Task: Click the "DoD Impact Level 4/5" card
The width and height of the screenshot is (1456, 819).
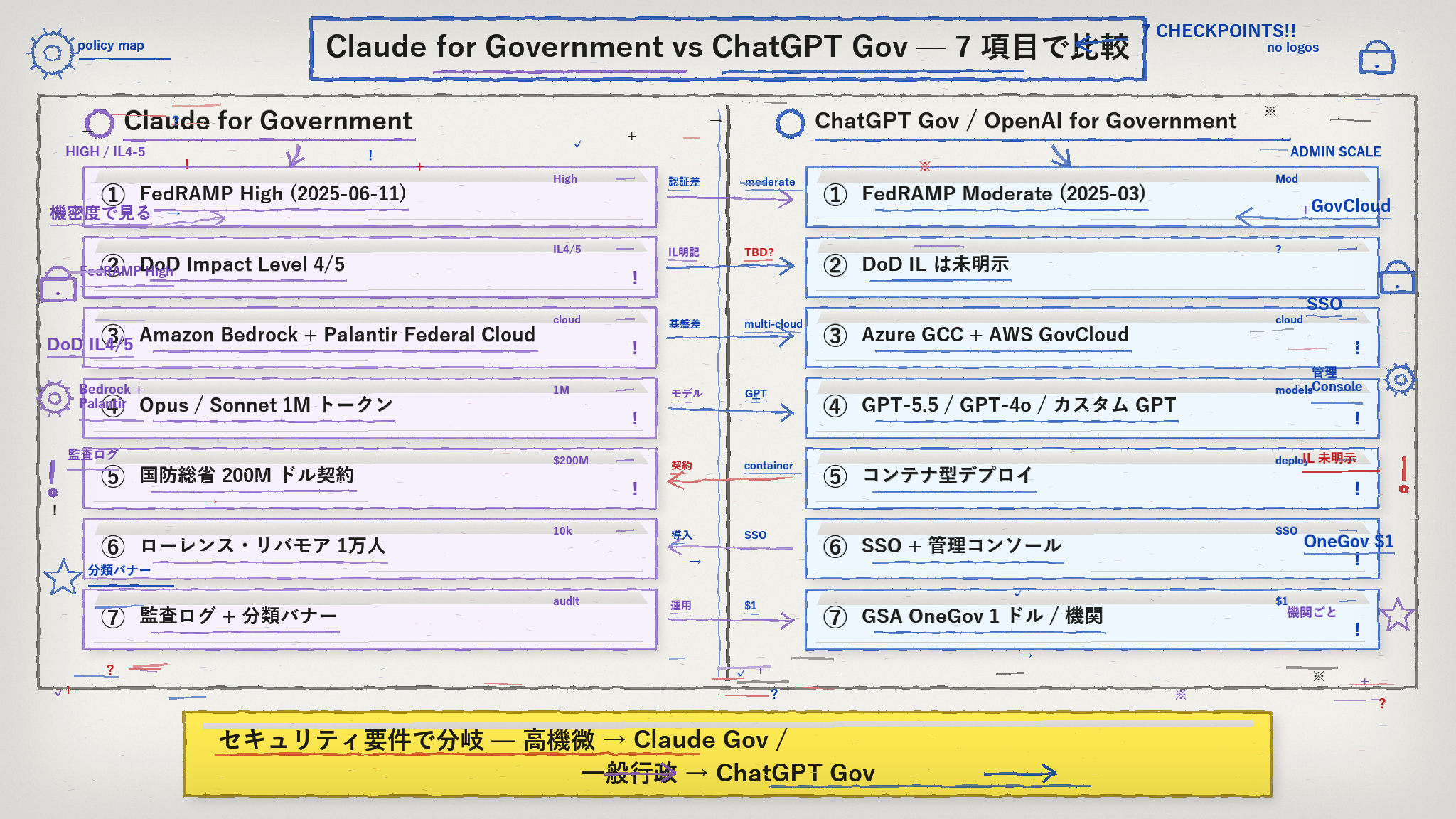Action: (x=370, y=267)
